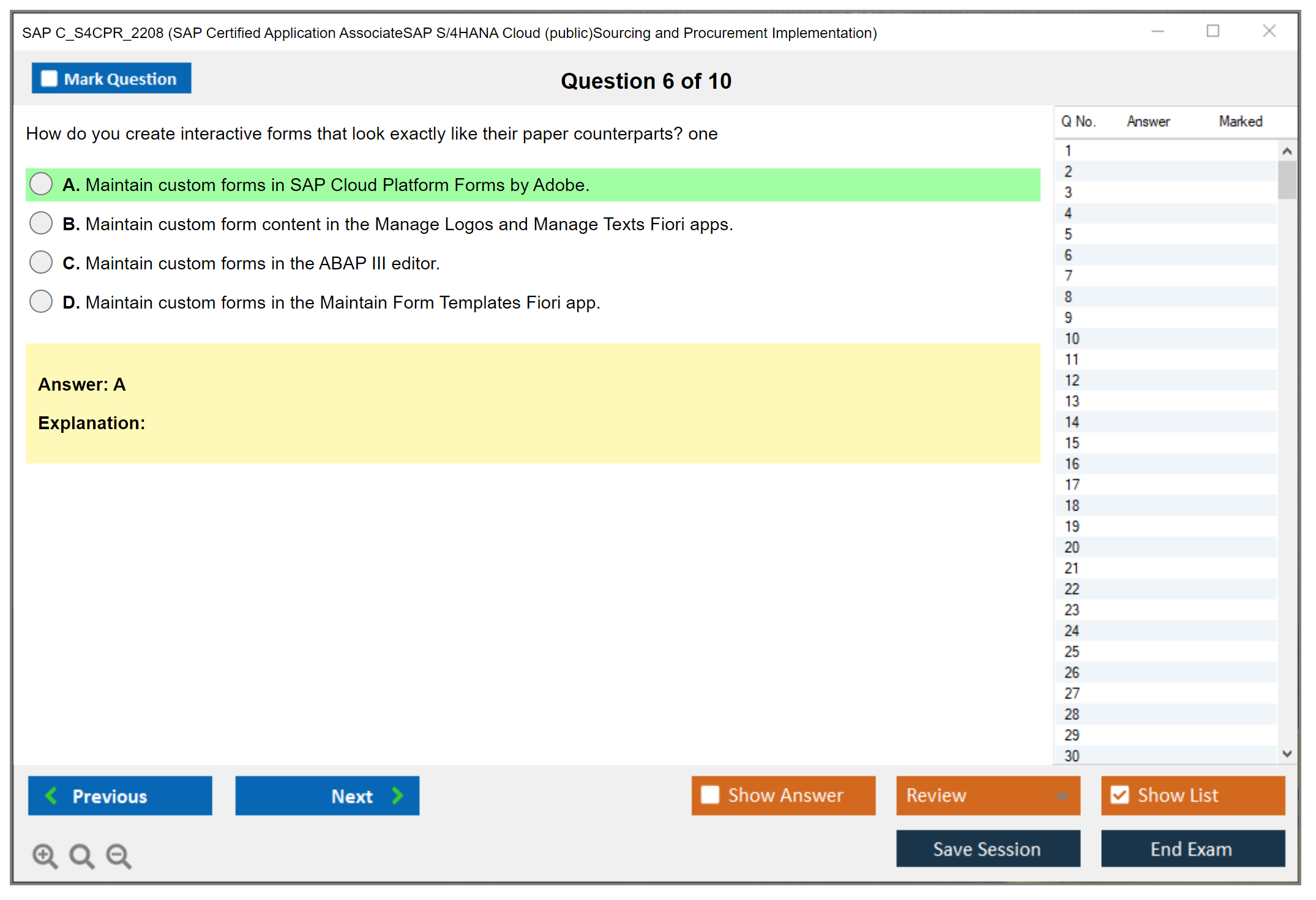Click the green right arrow on Next

tap(397, 795)
